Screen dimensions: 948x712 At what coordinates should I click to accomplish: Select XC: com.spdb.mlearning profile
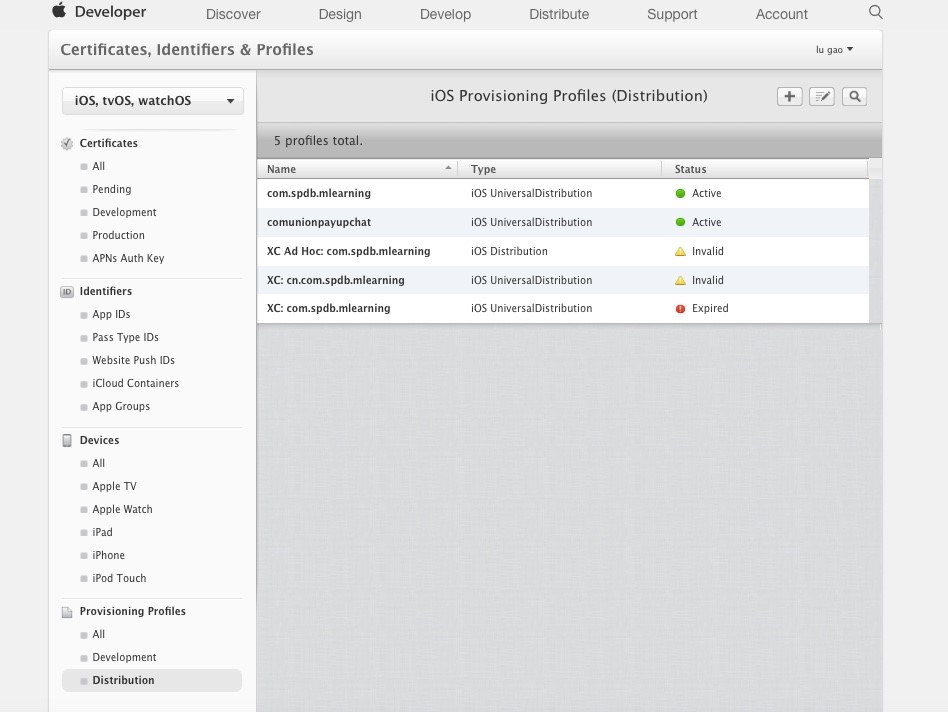coord(563,309)
